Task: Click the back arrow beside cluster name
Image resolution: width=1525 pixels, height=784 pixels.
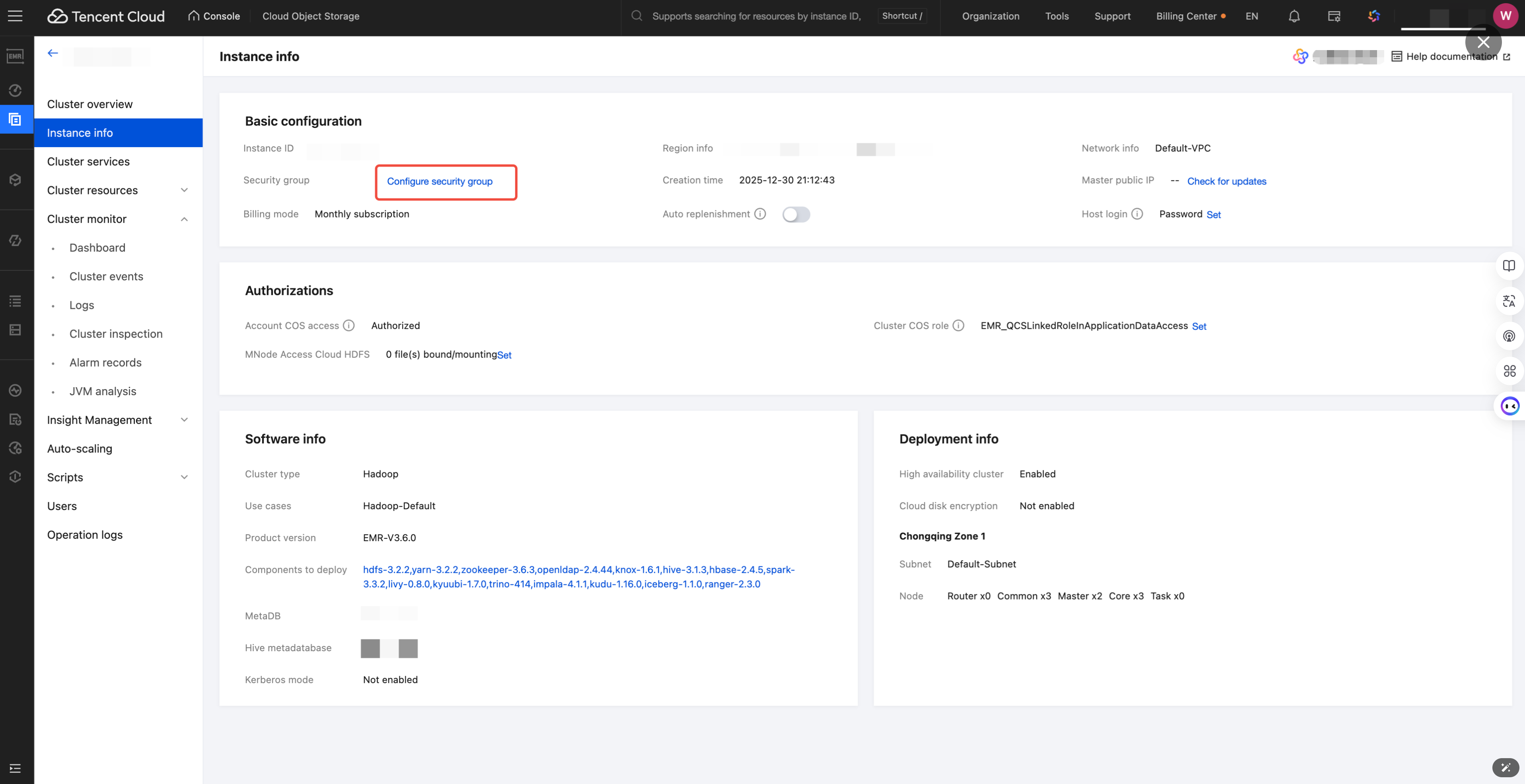Action: (53, 53)
